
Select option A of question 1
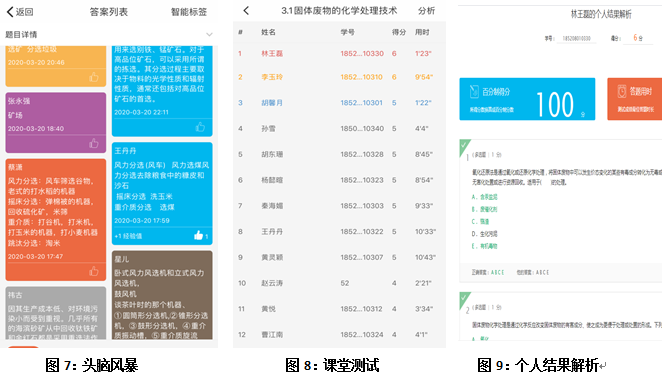485,197
